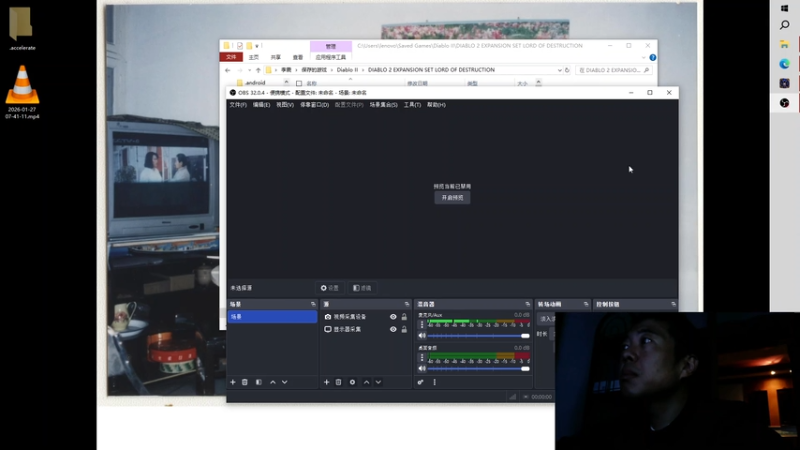Pop out the Audio Mixer dock
800x450 pixels.
pos(528,304)
